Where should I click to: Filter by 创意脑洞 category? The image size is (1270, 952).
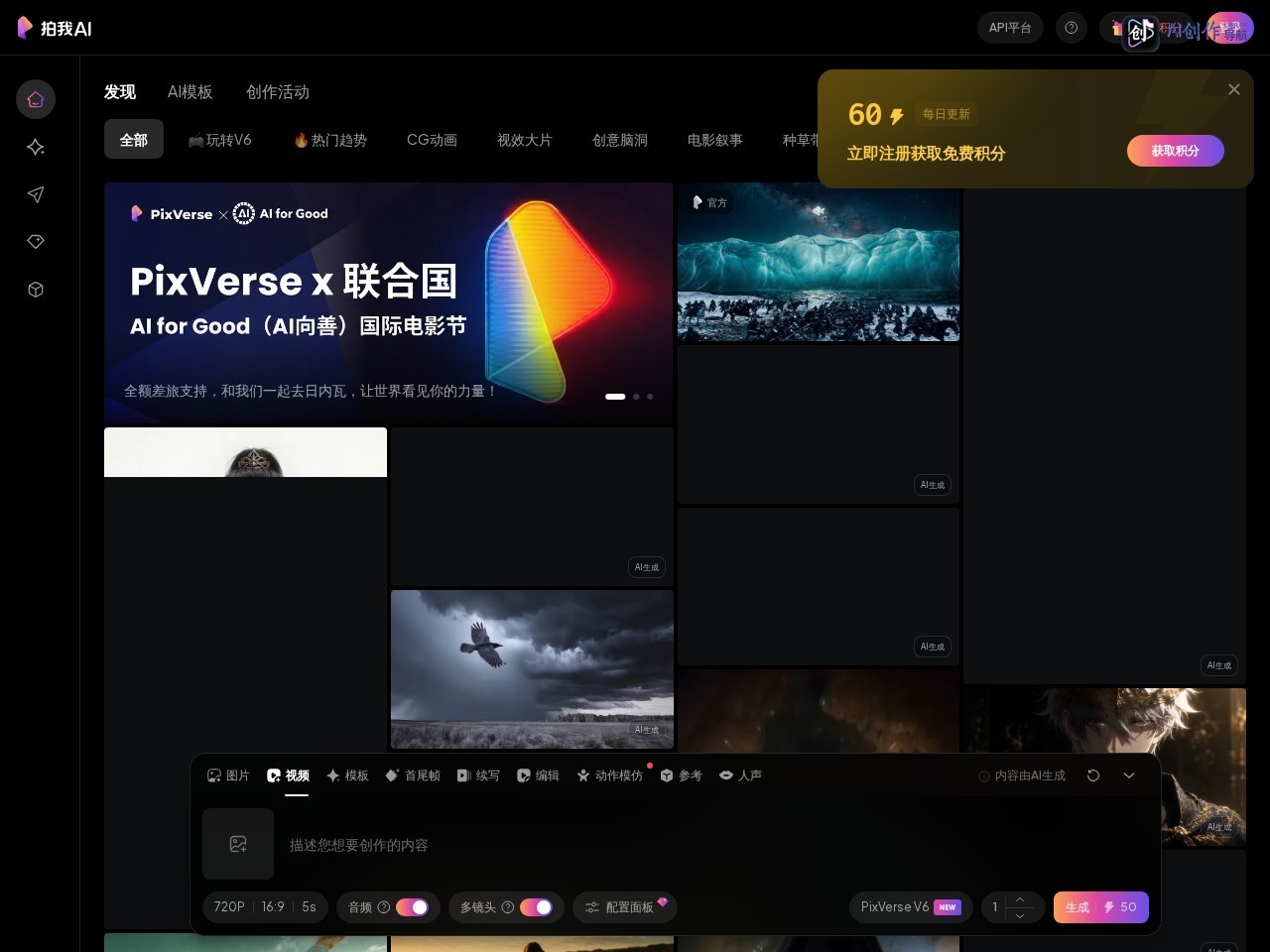[x=619, y=140]
